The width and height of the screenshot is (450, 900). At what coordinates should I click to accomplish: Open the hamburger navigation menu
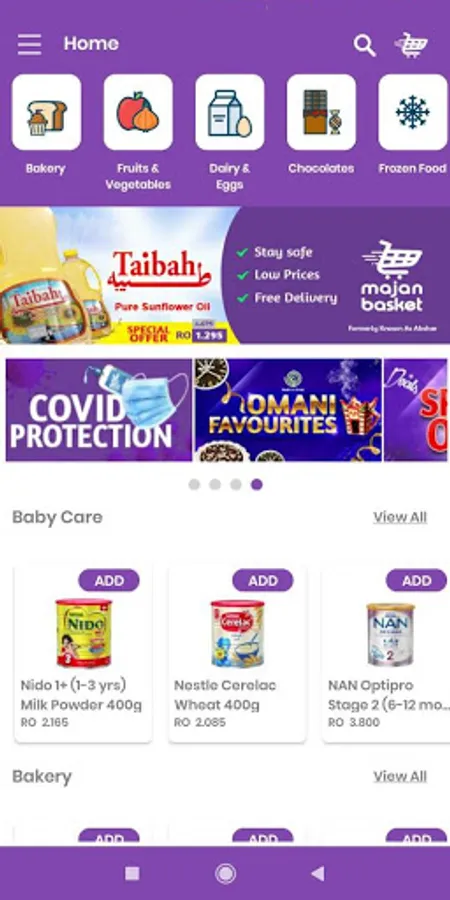tap(29, 44)
